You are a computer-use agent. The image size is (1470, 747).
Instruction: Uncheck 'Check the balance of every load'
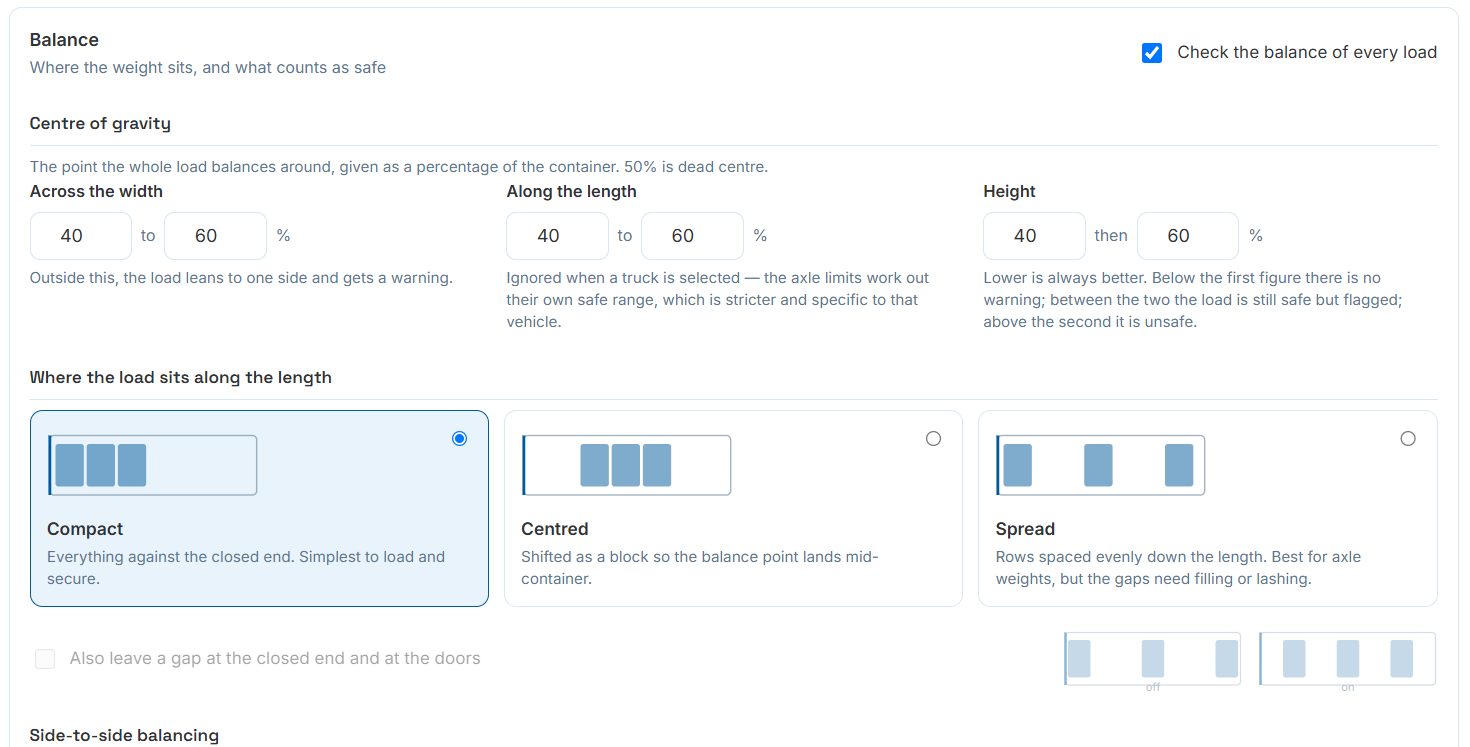1152,53
